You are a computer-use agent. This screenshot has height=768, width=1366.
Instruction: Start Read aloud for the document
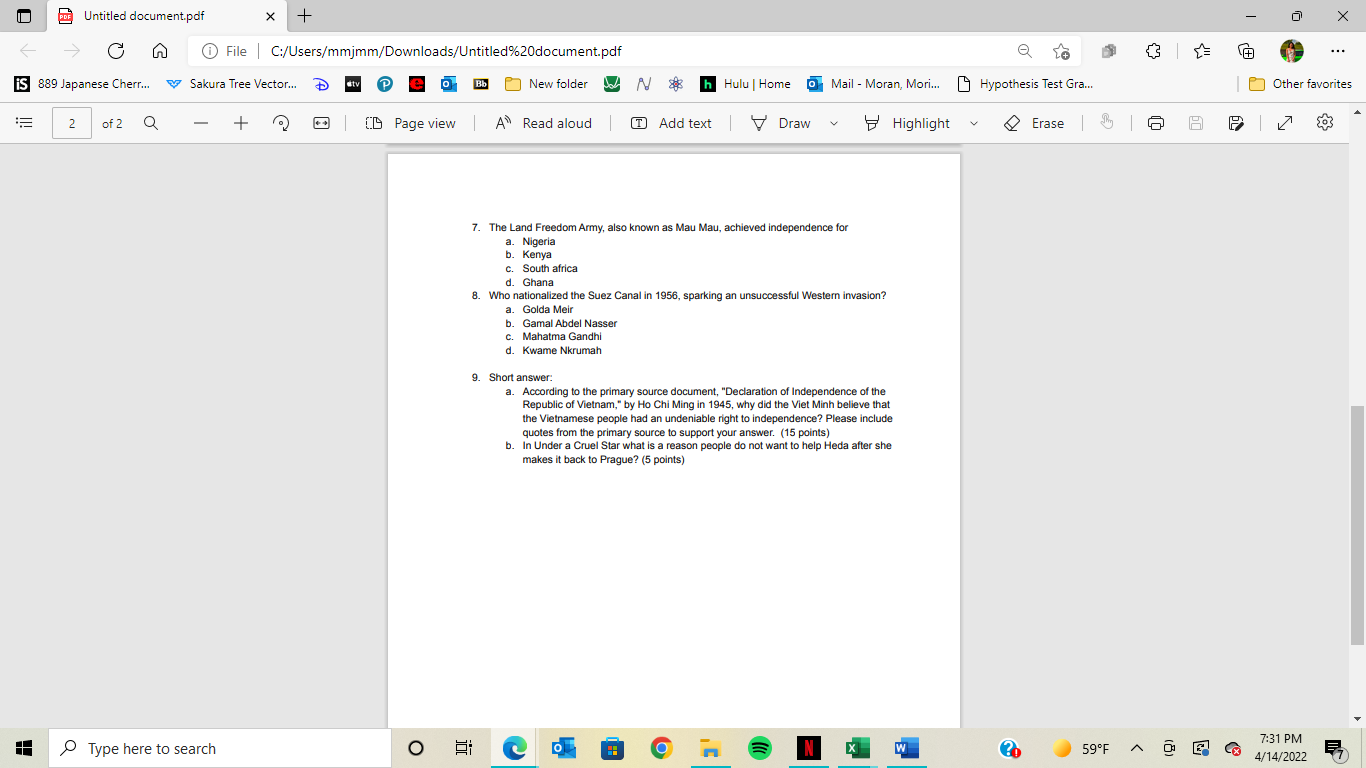pos(542,122)
